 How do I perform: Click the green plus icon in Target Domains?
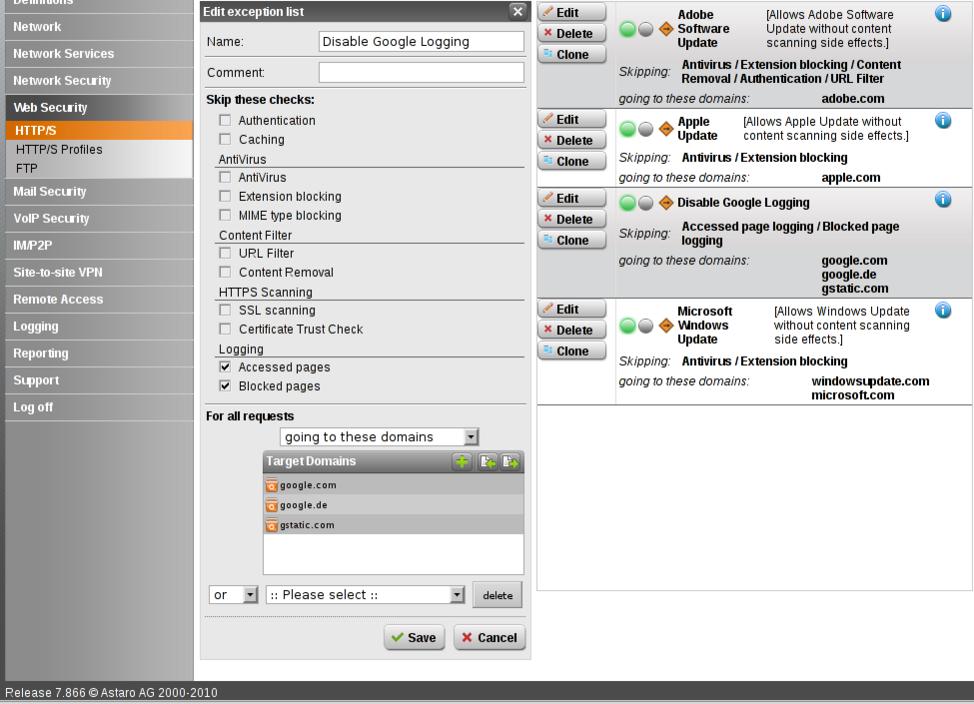pos(461,462)
